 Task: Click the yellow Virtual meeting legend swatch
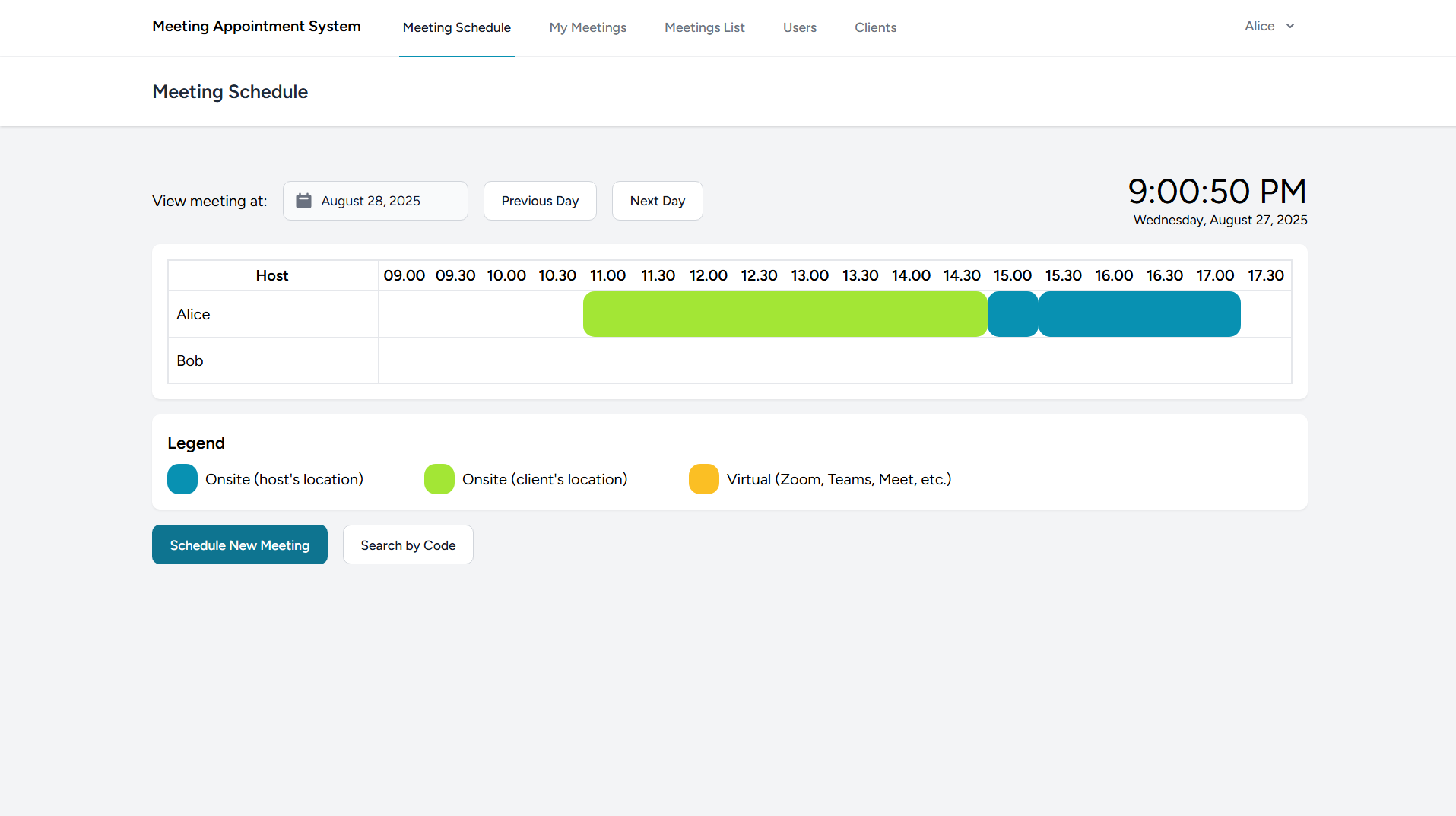pyautogui.click(x=704, y=479)
